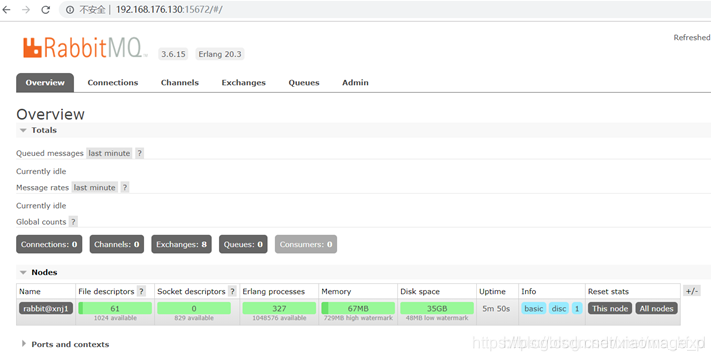Click the Queues: 0 count button
The width and height of the screenshot is (714, 361).
tap(243, 244)
